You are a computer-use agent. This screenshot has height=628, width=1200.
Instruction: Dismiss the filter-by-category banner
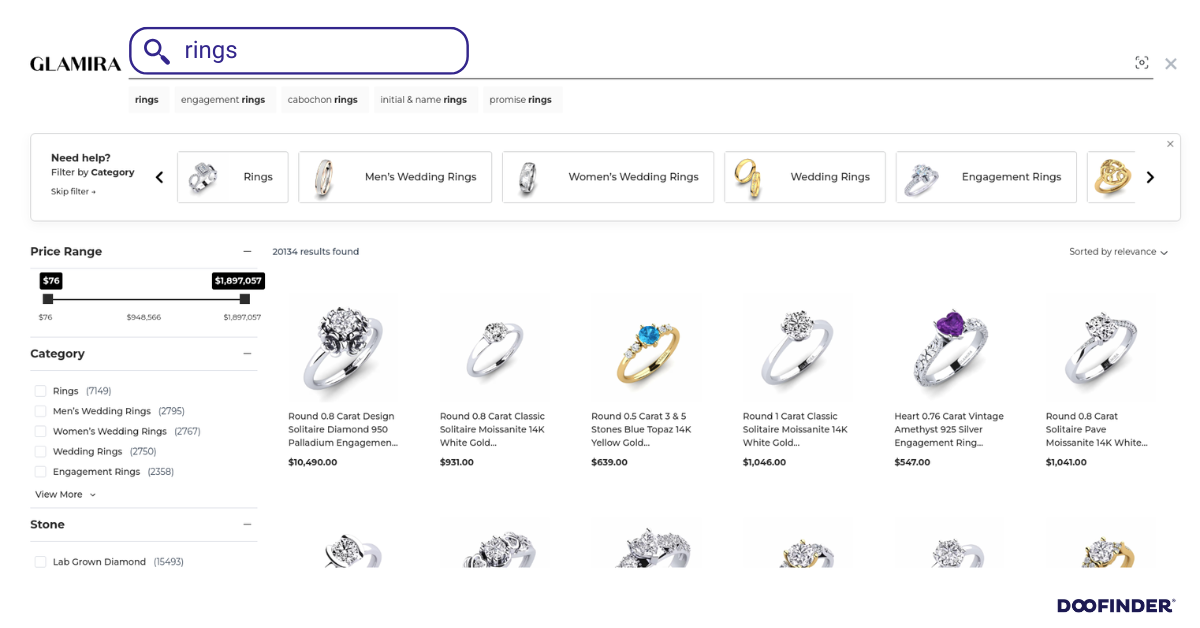click(1170, 143)
